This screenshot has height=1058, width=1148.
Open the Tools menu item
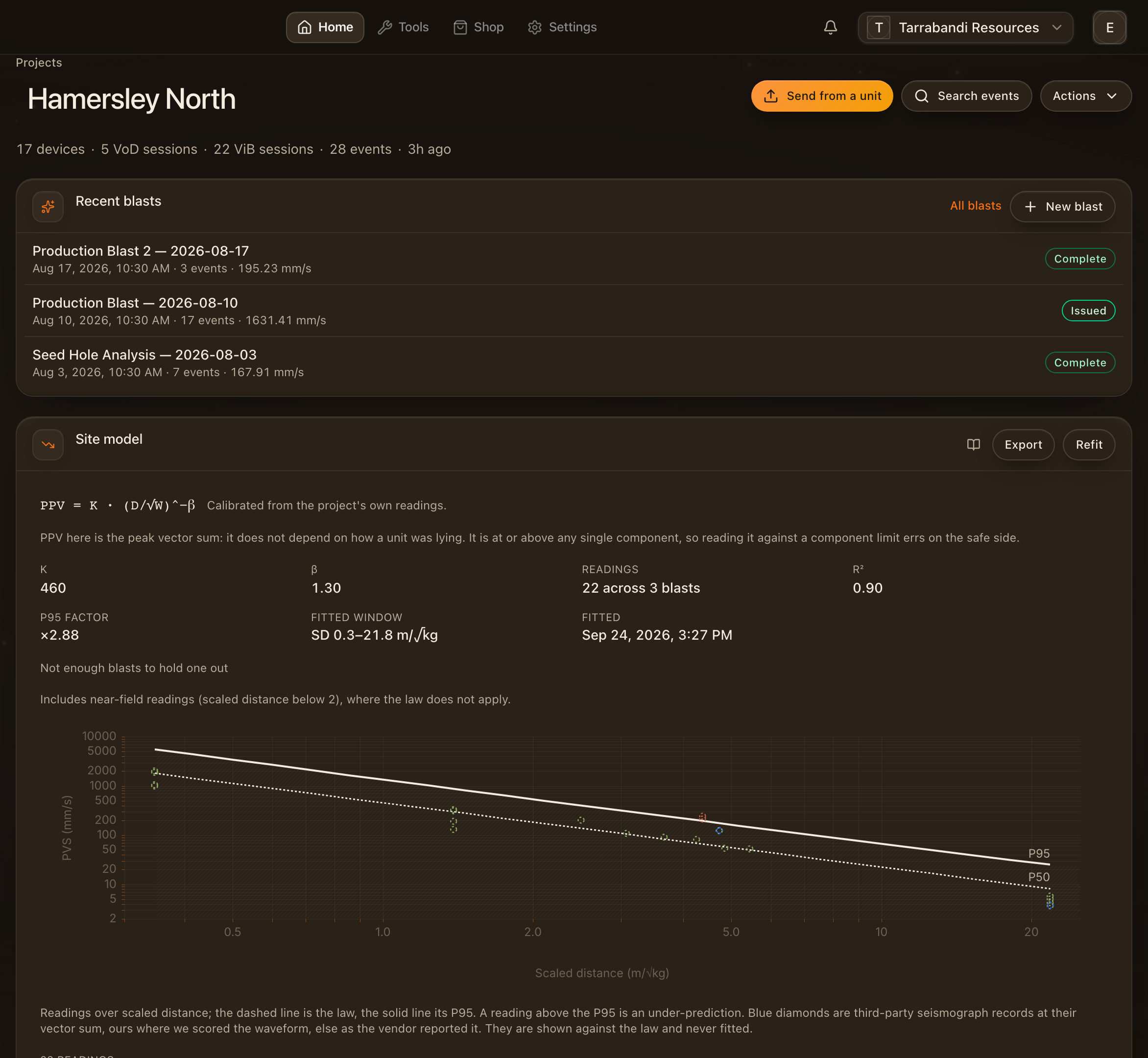pyautogui.click(x=403, y=27)
